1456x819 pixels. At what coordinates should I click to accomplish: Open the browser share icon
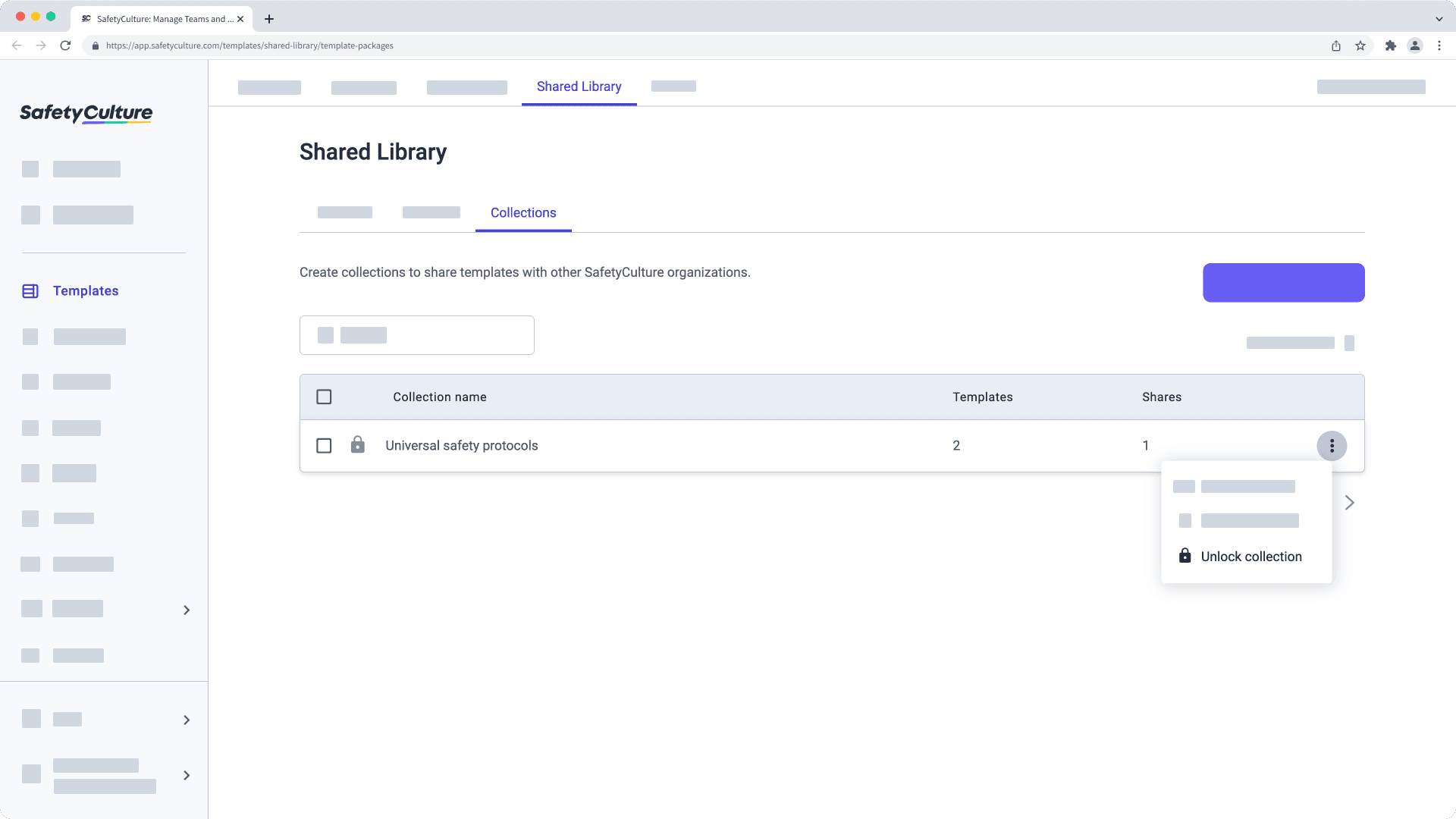click(1336, 45)
